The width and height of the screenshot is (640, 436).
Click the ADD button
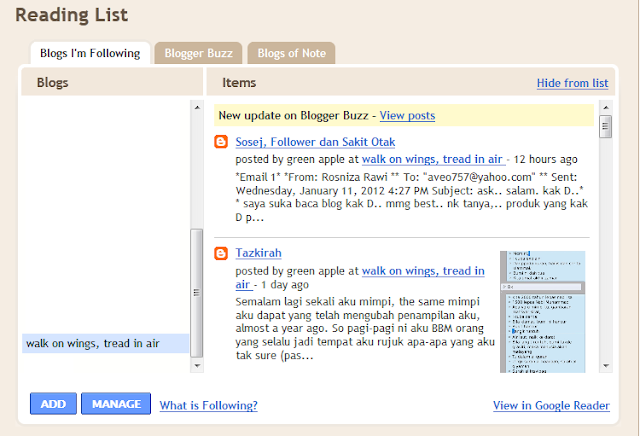(x=53, y=404)
